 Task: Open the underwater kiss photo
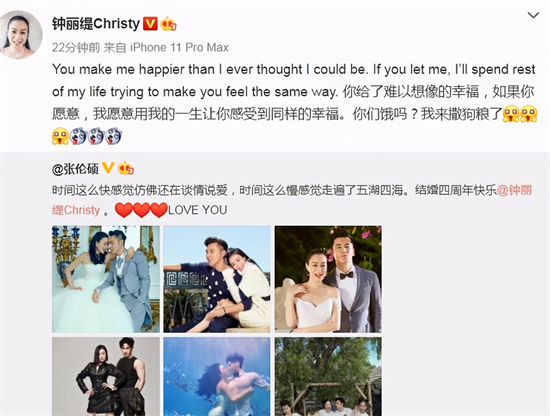click(x=217, y=377)
